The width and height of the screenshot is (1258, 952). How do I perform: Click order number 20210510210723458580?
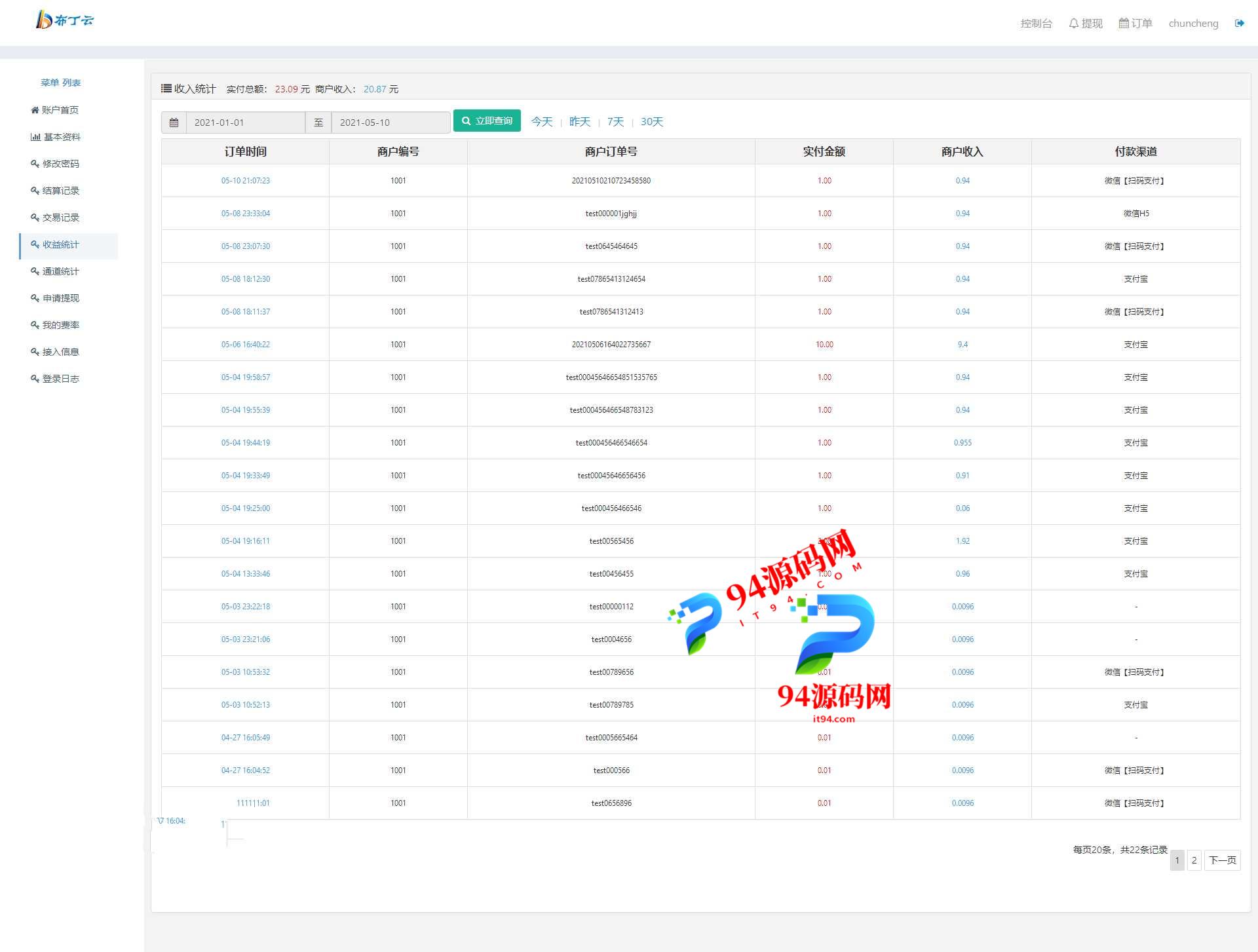[611, 181]
